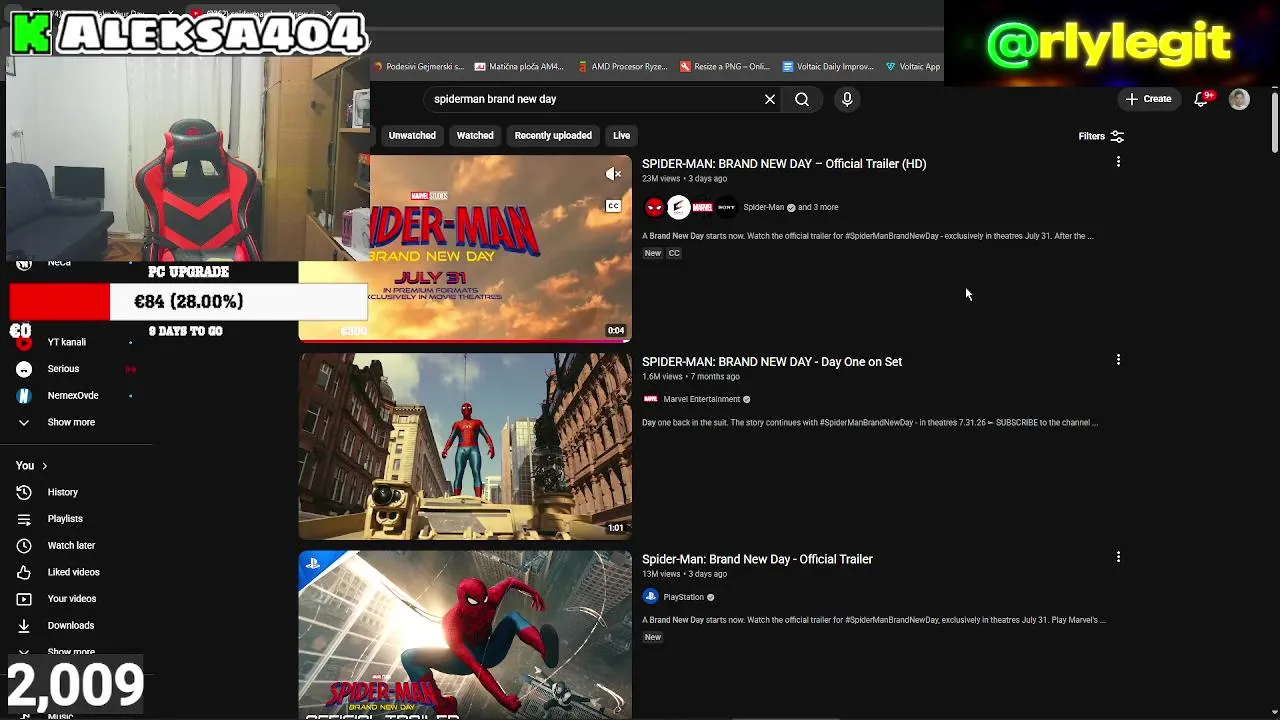Open Watch later in the sidebar
Viewport: 1280px width, 720px height.
pos(71,545)
